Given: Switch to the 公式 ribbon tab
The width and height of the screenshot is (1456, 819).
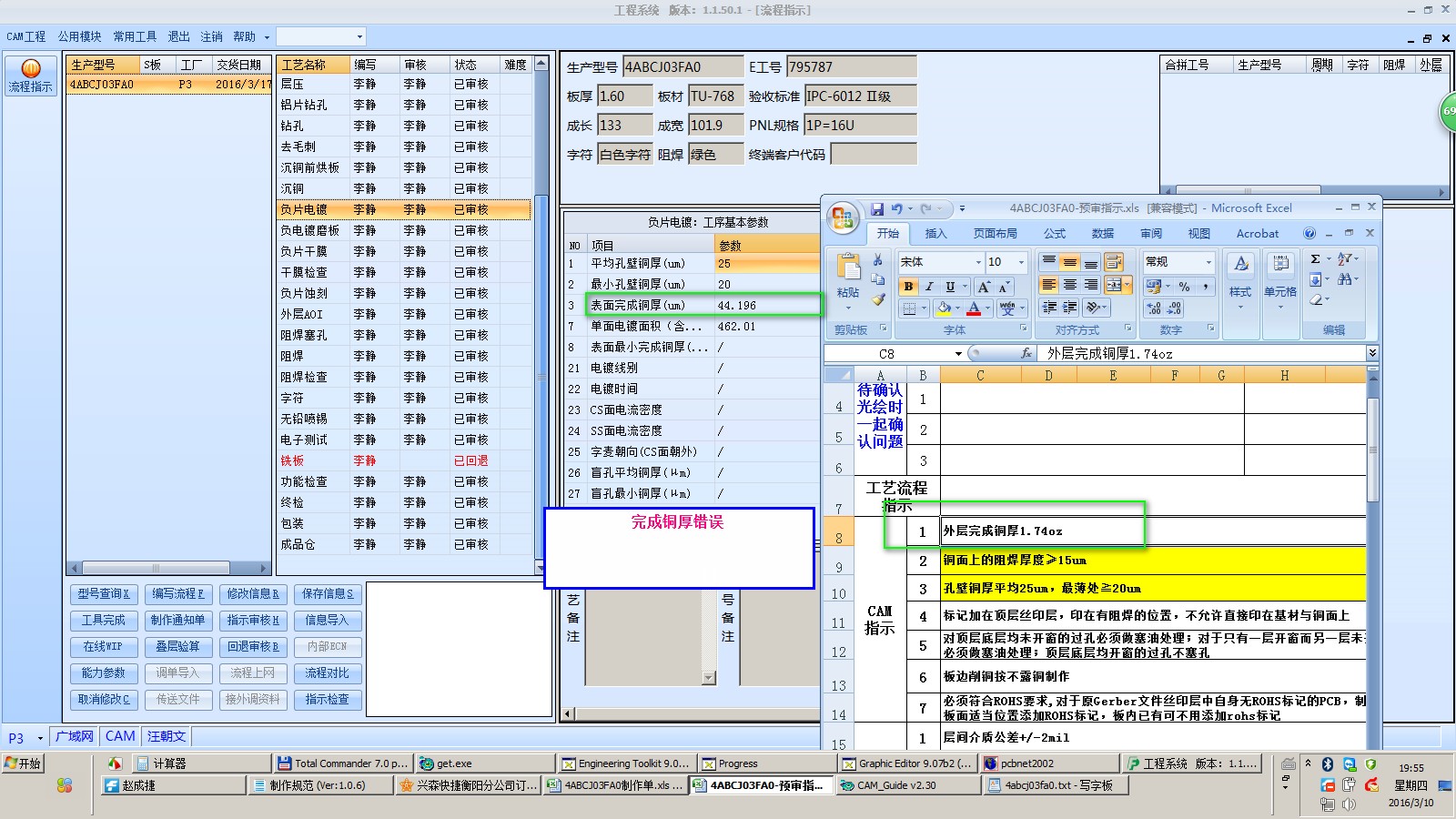Looking at the screenshot, I should [1055, 234].
